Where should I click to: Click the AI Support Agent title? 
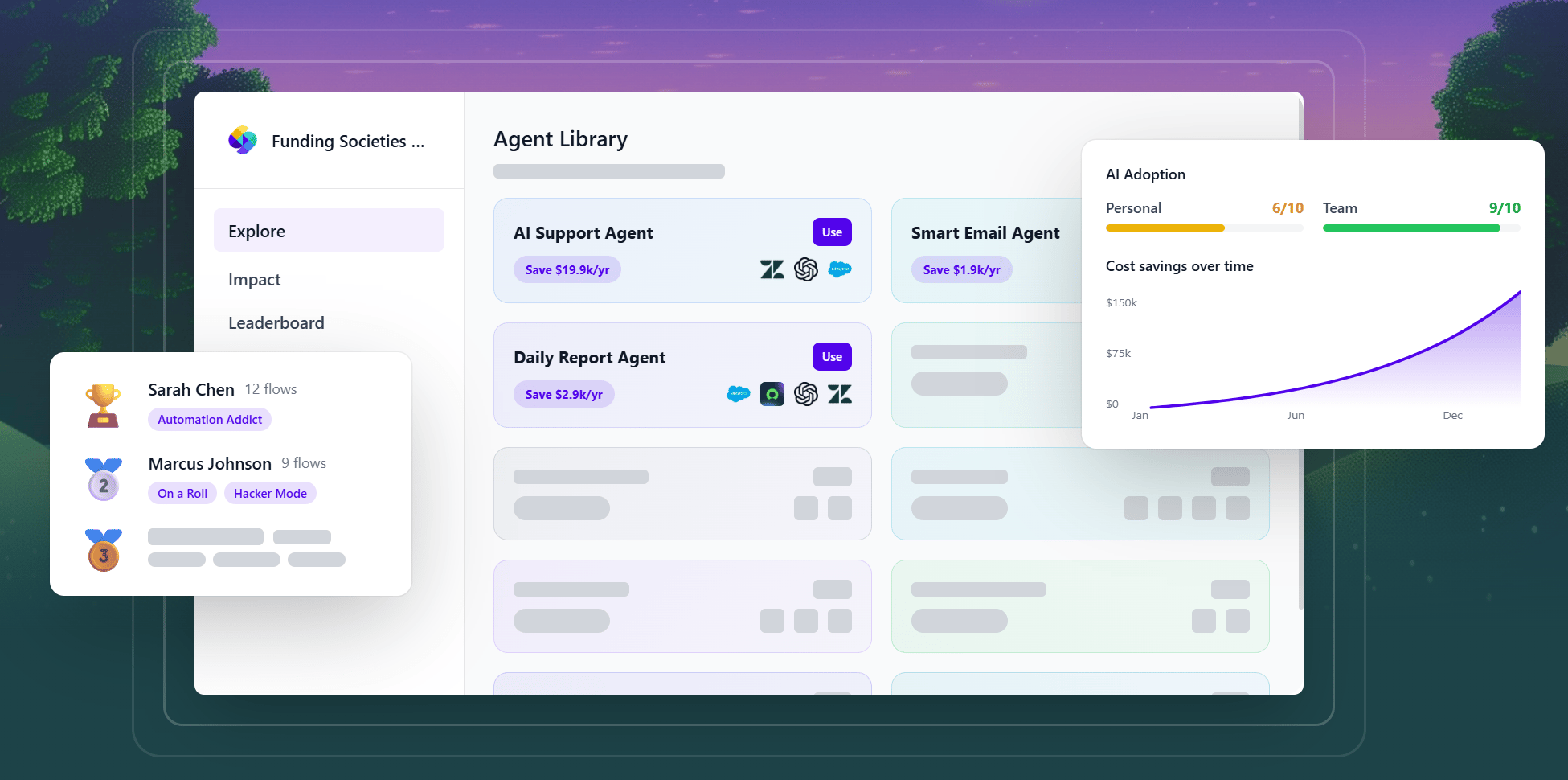click(x=583, y=233)
